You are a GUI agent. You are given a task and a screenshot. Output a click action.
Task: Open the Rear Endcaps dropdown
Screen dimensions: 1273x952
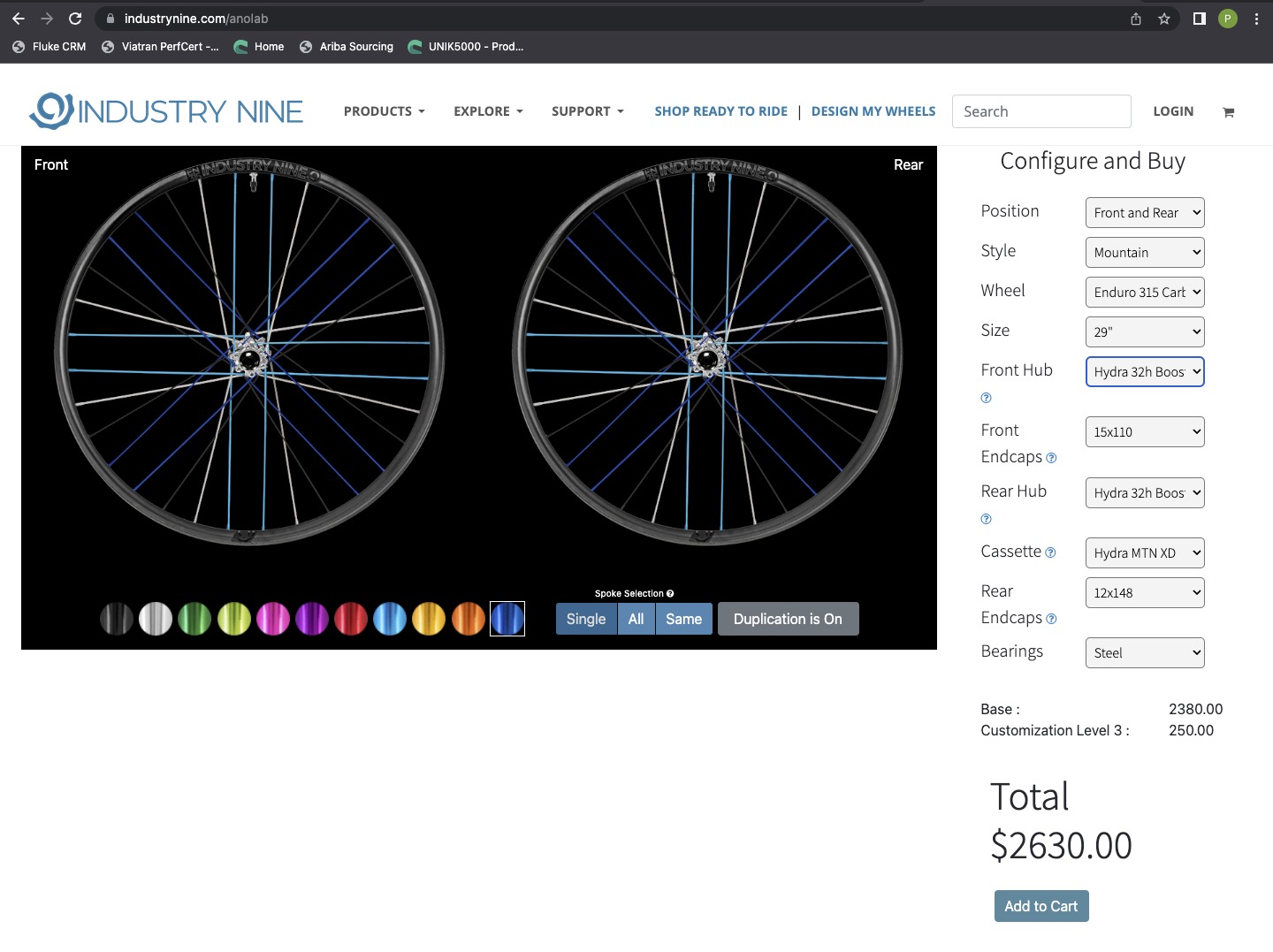point(1145,593)
